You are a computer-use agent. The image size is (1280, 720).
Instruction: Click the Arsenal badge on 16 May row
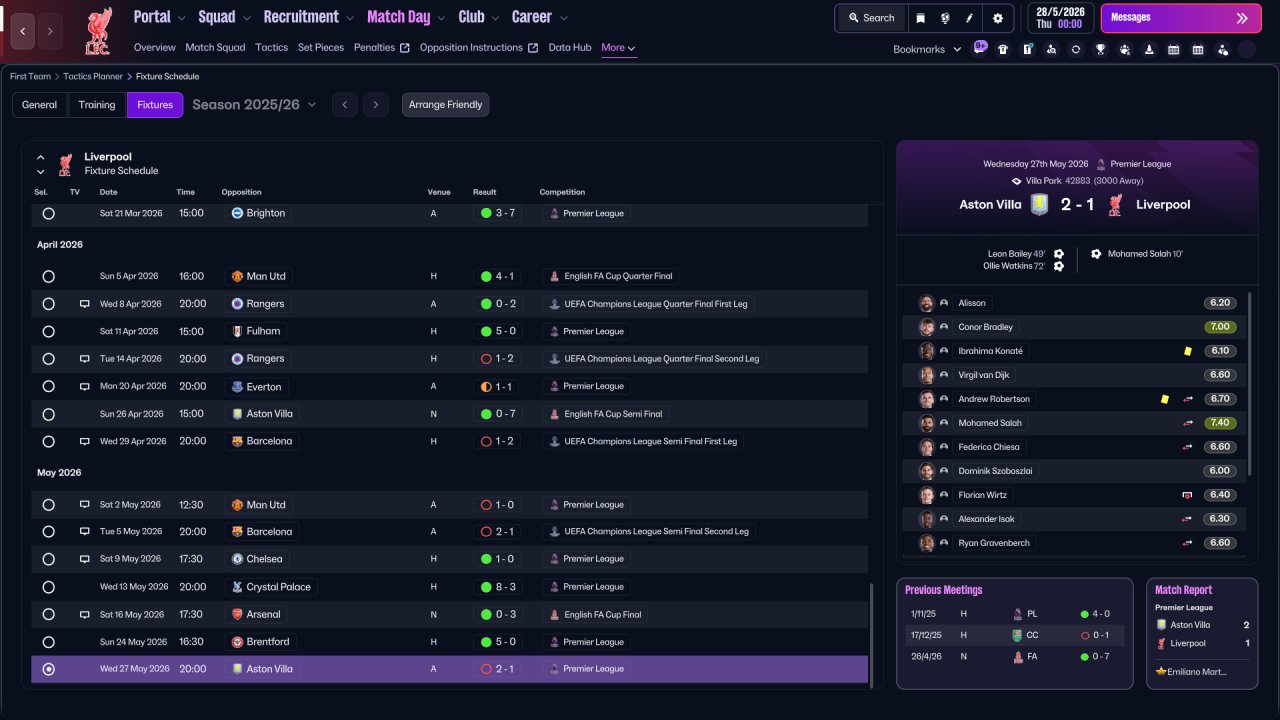pos(237,614)
